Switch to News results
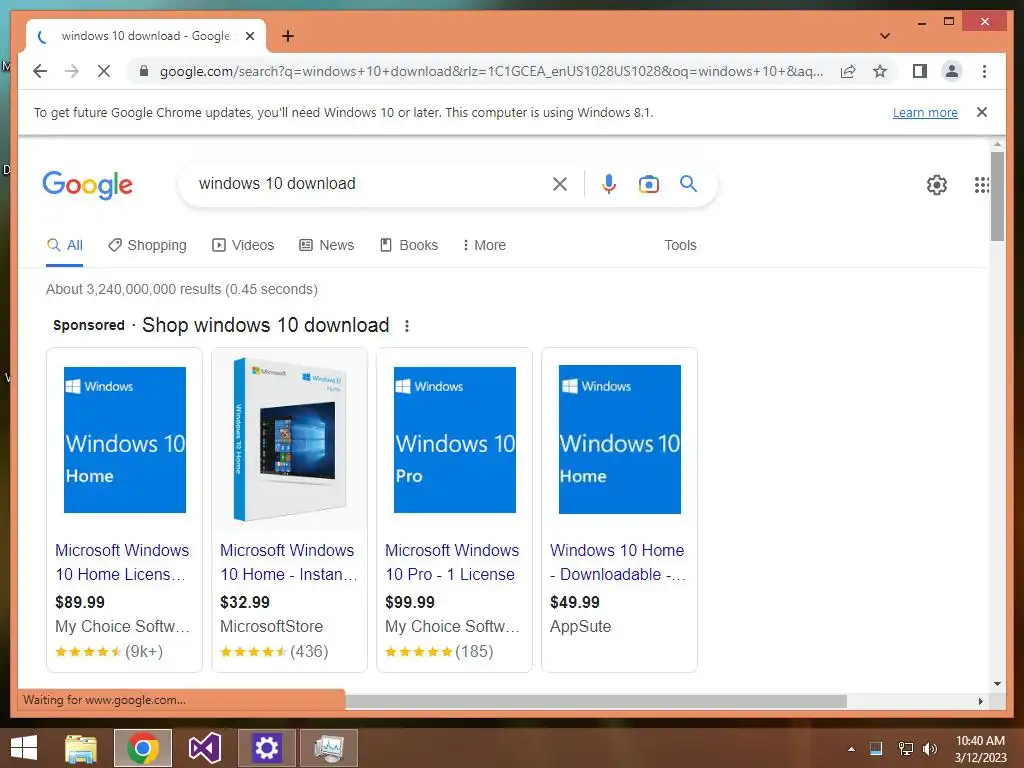The image size is (1024, 768). pos(327,246)
